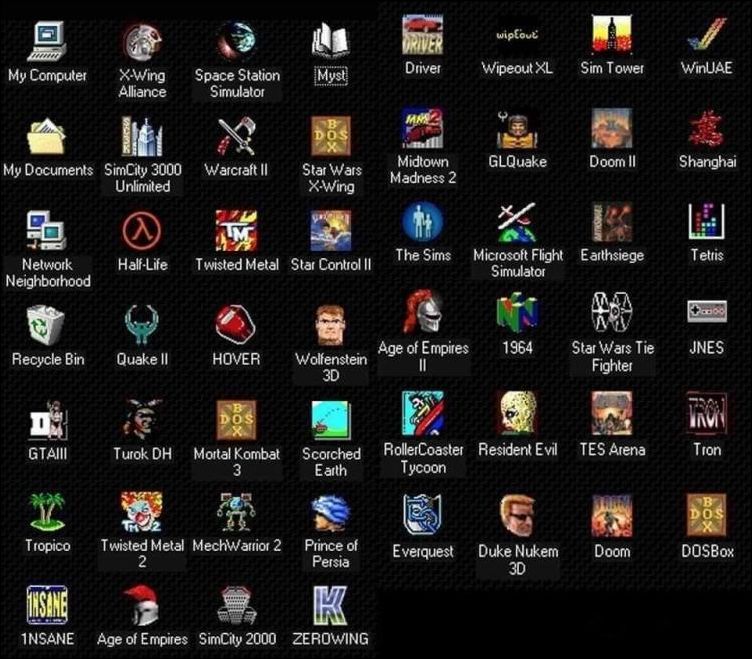Click the Microsoft Flight Simulator icon

point(517,222)
